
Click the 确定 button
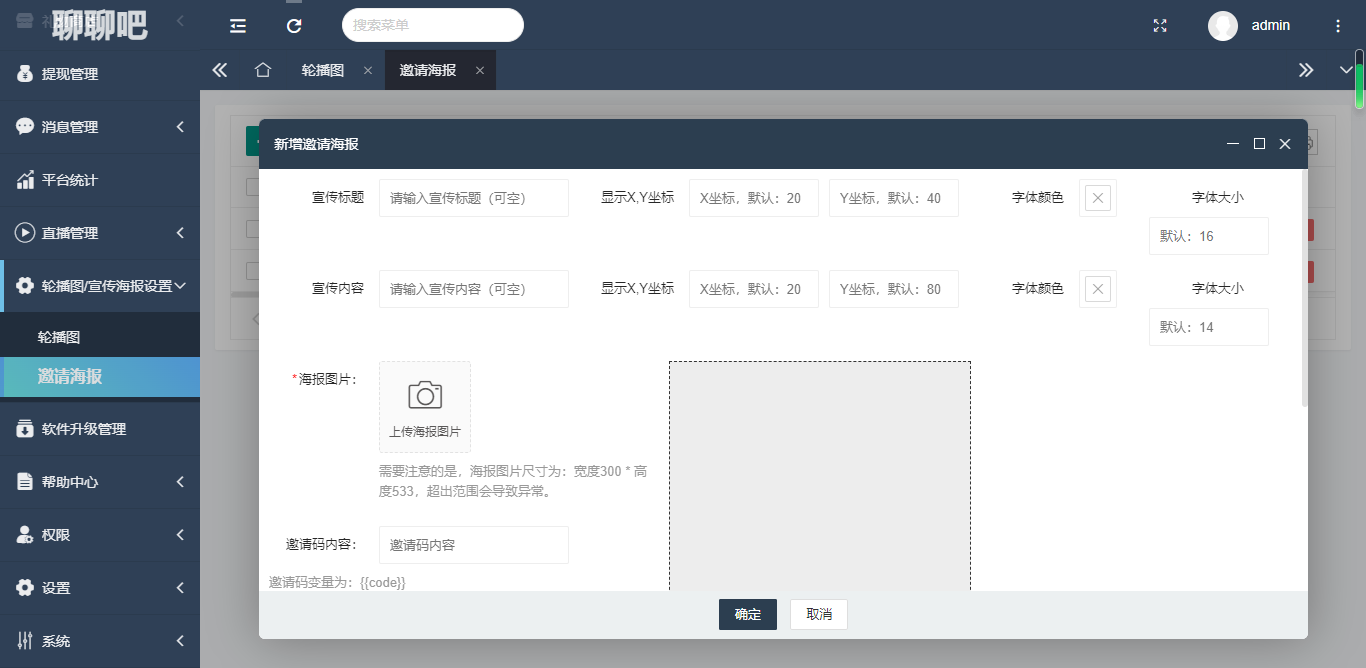coord(747,614)
